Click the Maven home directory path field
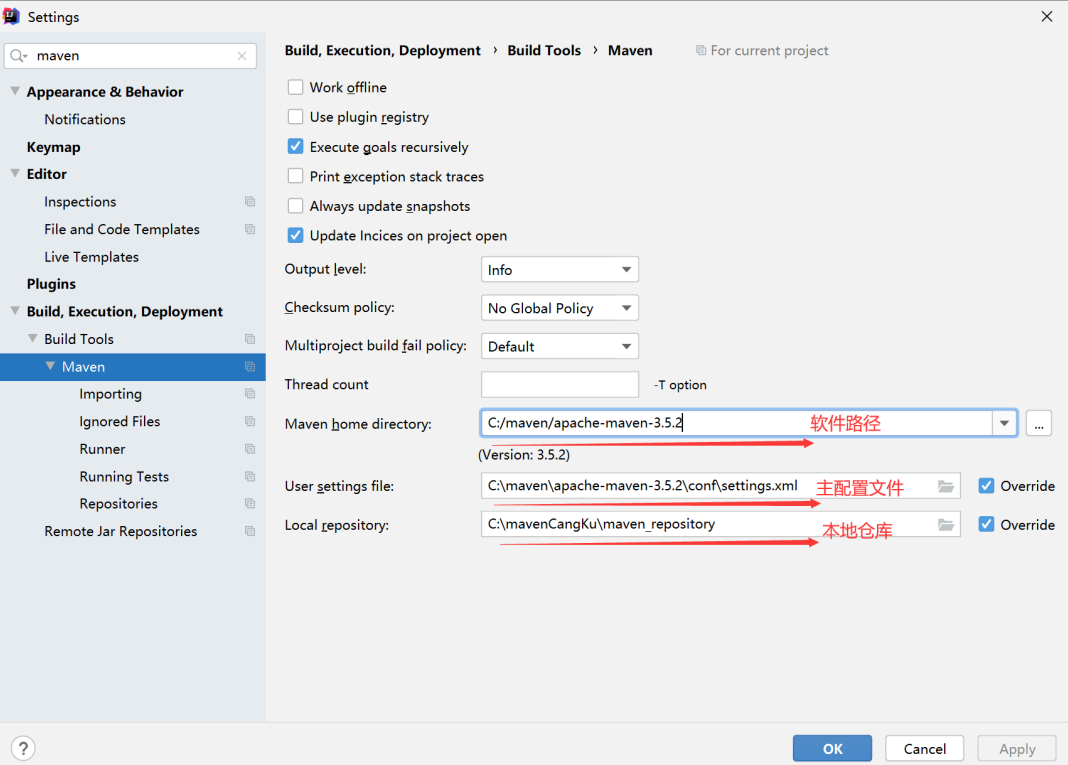Screen dimensions: 1068x765 coord(736,423)
